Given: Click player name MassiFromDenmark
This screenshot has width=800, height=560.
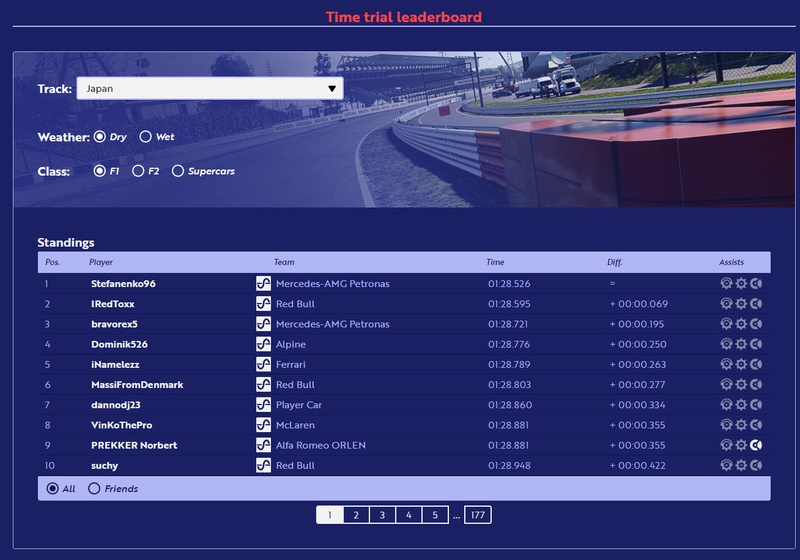Looking at the screenshot, I should point(137,385).
